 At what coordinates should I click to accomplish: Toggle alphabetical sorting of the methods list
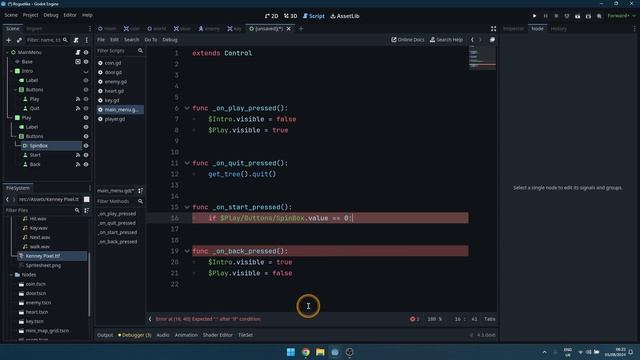(140, 191)
